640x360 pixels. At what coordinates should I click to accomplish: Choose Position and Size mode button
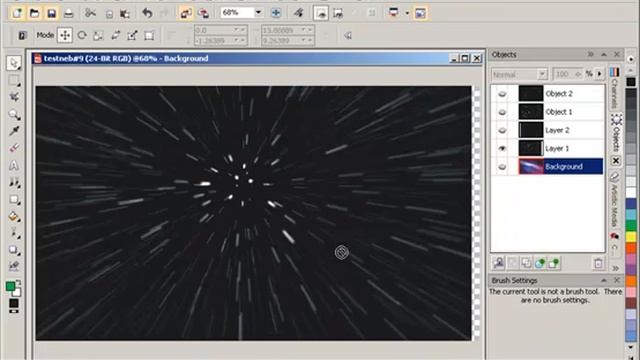pos(65,35)
